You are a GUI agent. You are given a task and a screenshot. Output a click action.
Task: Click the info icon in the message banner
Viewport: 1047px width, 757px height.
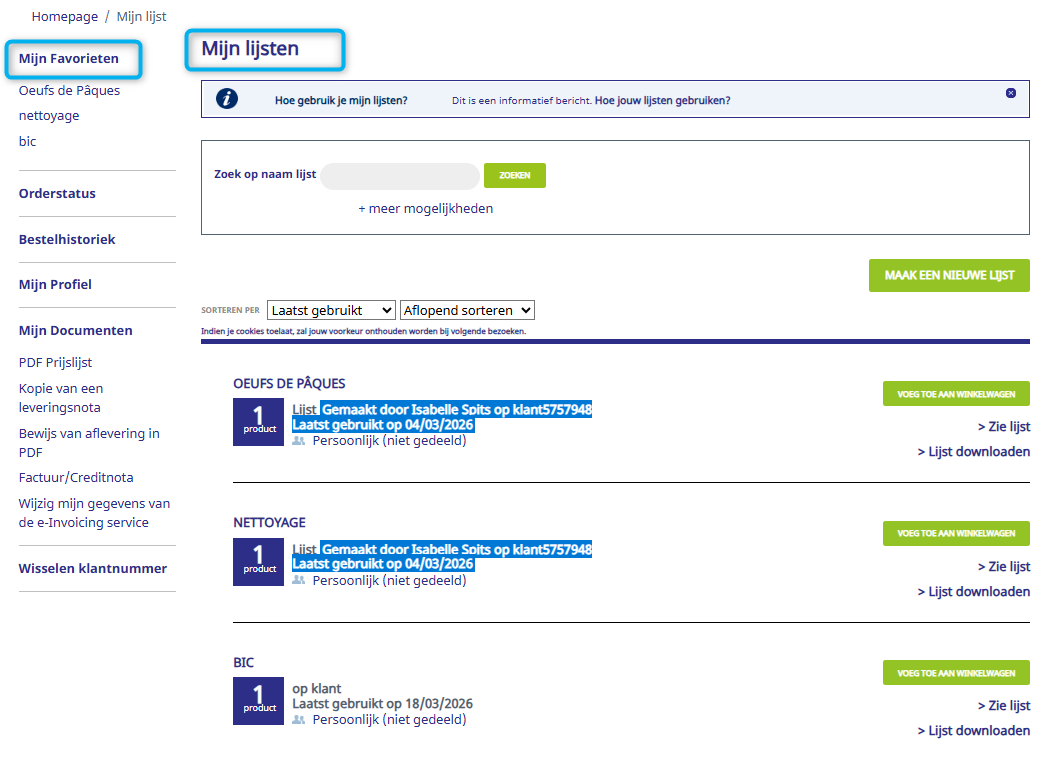227,99
